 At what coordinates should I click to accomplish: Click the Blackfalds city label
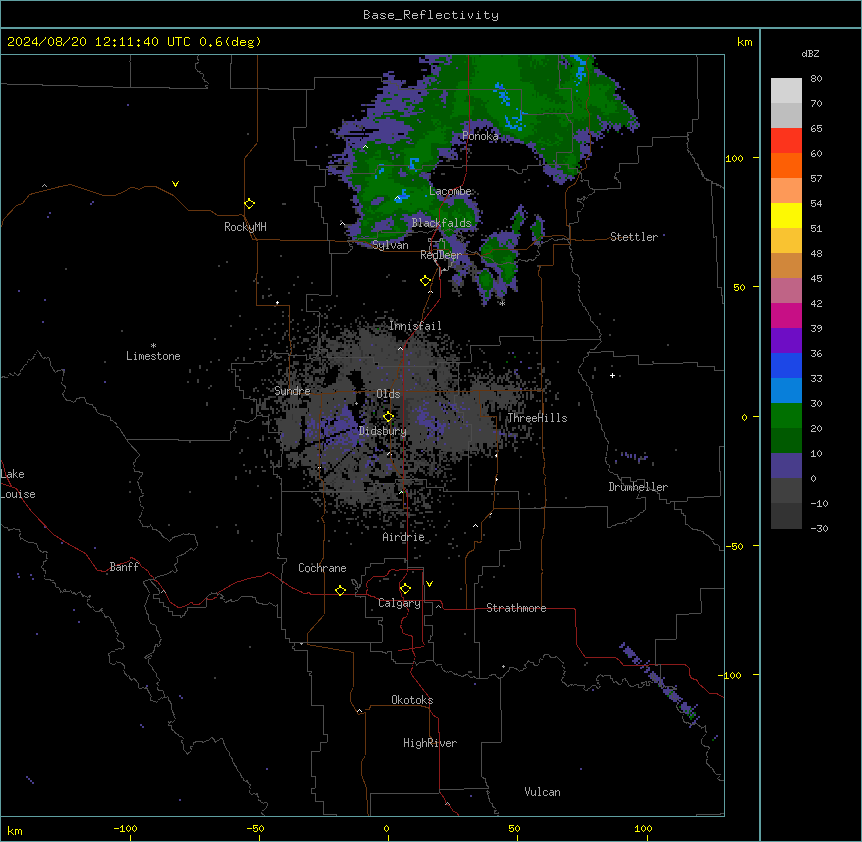click(x=441, y=223)
